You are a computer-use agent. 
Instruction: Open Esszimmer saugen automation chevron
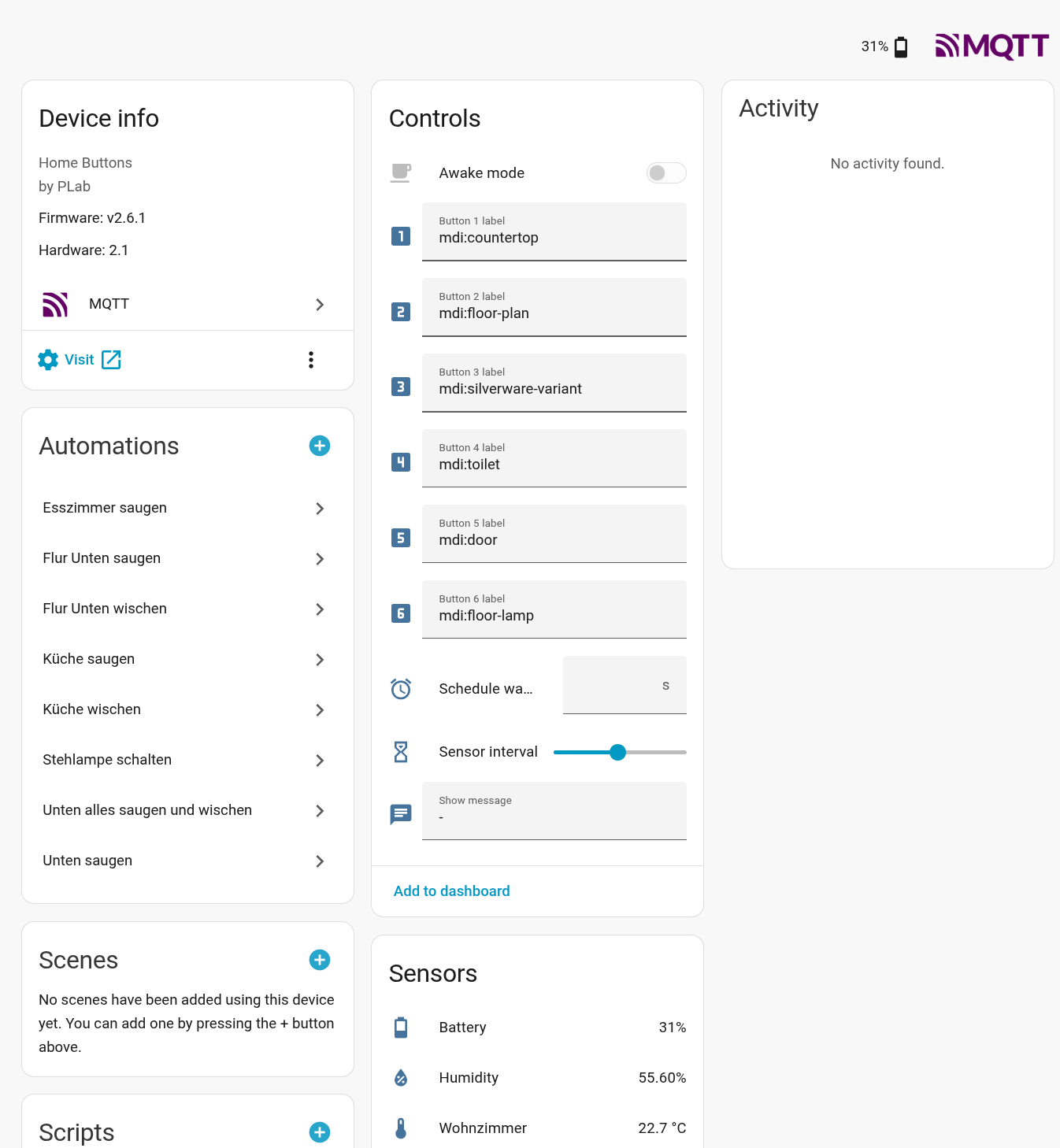point(320,509)
